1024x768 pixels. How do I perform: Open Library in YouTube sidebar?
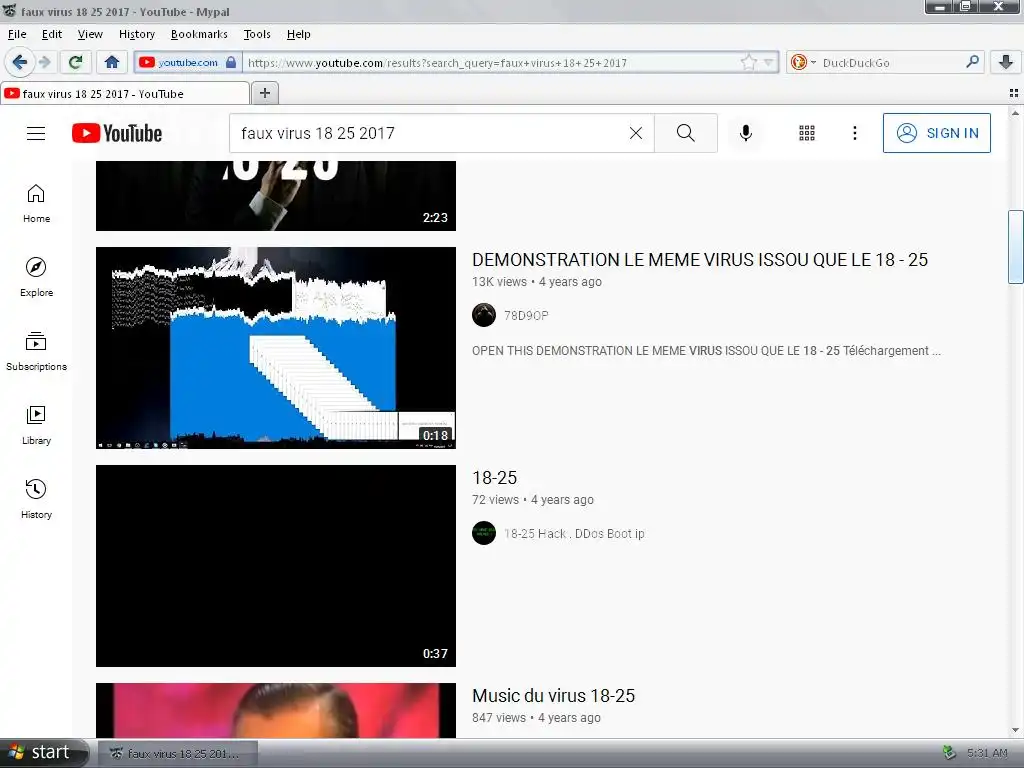click(x=36, y=425)
